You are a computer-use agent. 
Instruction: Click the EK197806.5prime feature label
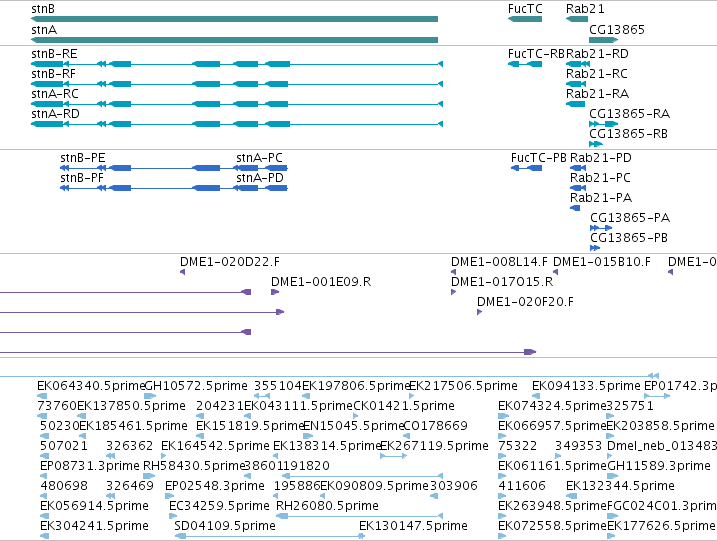point(356,386)
